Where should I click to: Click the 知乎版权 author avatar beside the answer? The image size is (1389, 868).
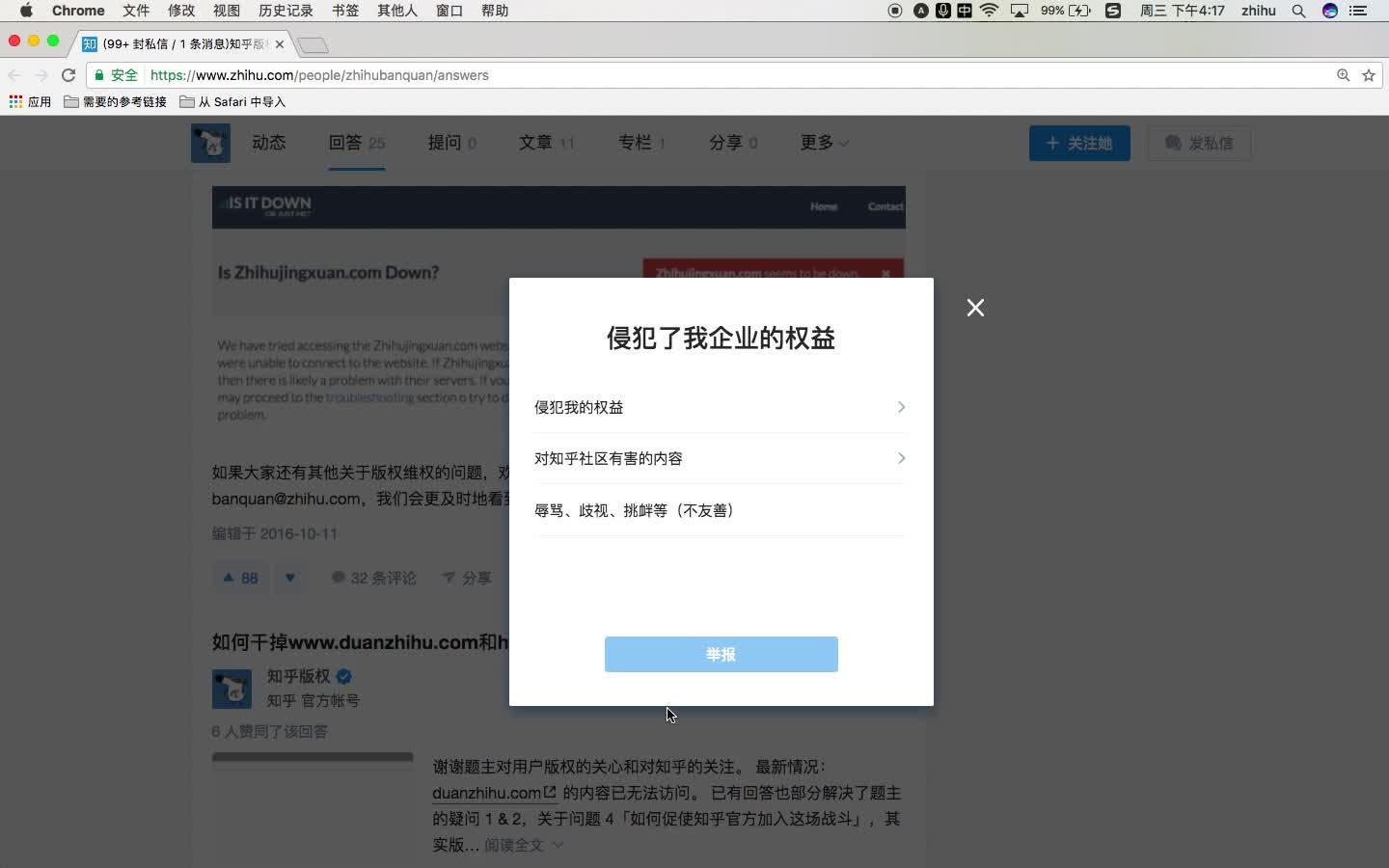pos(231,689)
